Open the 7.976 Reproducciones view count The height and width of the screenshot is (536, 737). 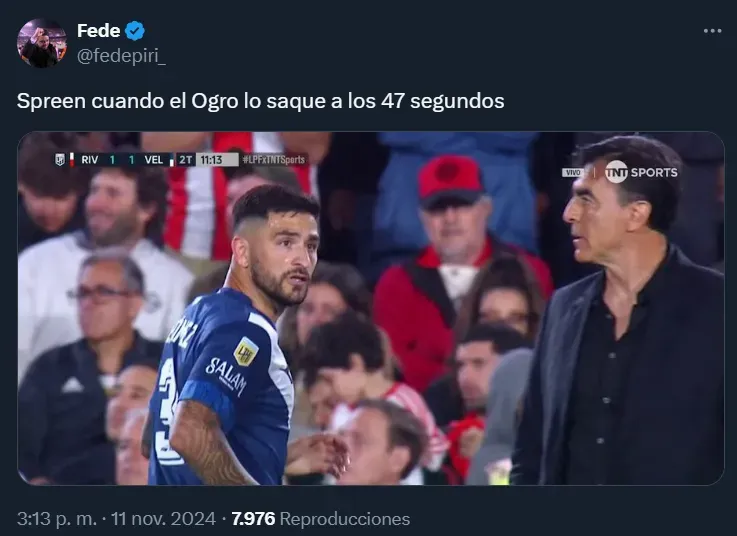(321, 519)
